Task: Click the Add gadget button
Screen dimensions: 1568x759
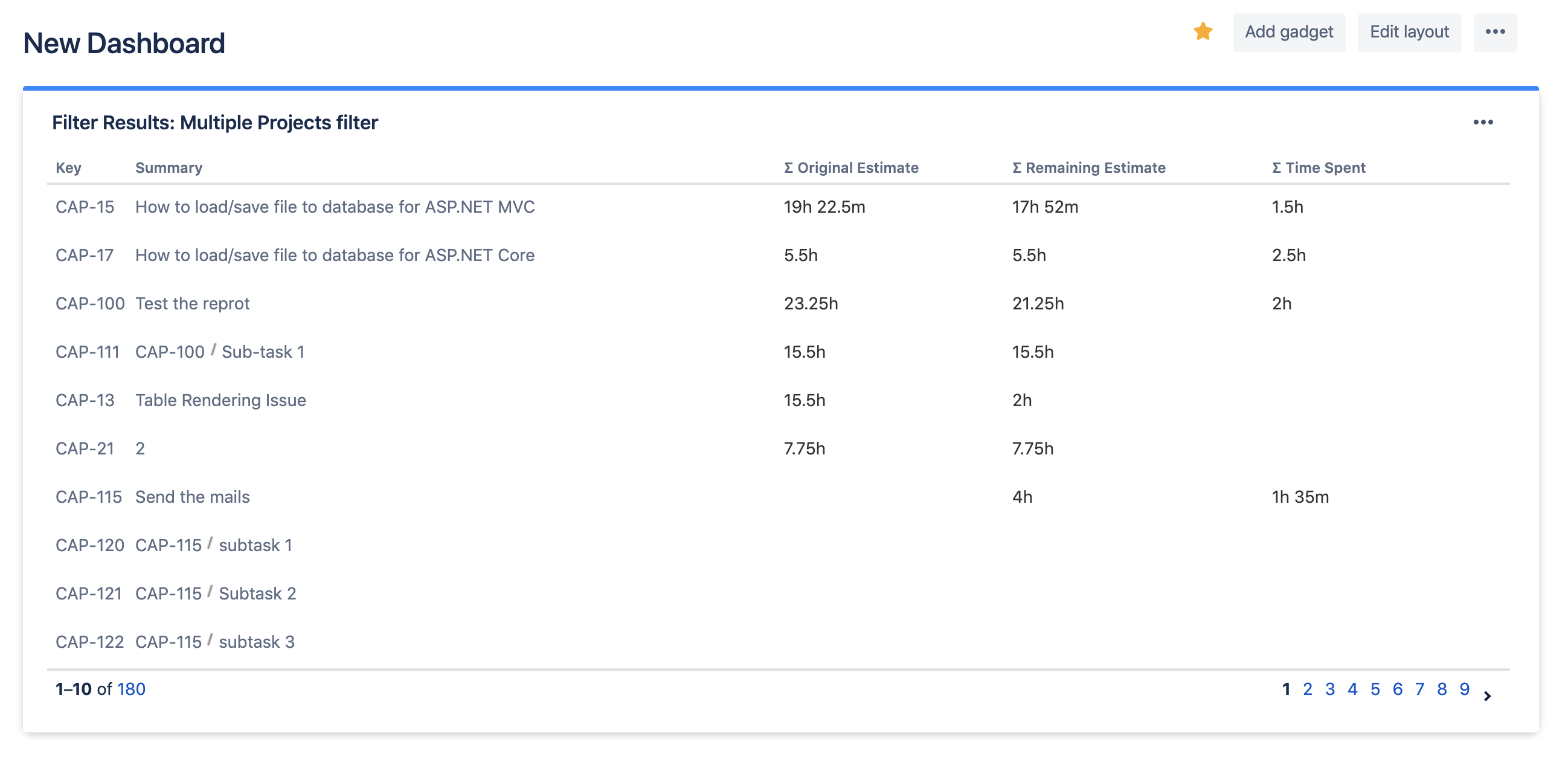Action: [x=1289, y=32]
